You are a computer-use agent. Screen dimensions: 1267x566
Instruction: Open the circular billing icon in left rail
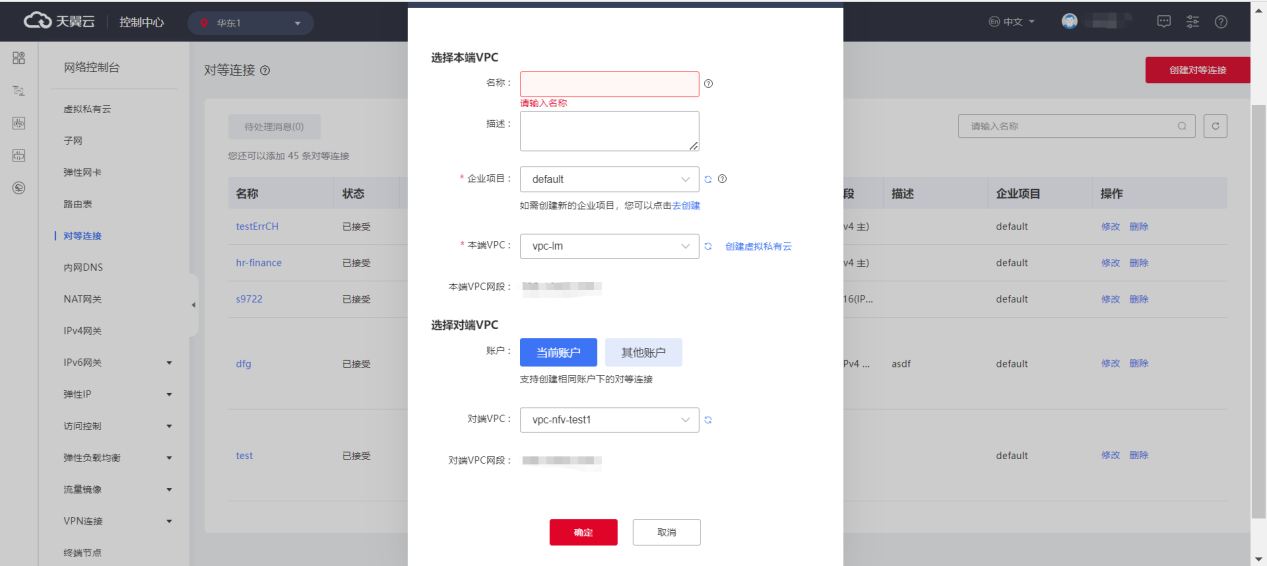coord(18,187)
